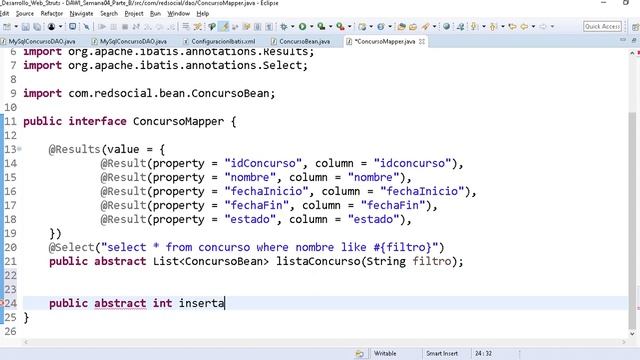
Task: Minimize the editor area
Action: (623, 40)
